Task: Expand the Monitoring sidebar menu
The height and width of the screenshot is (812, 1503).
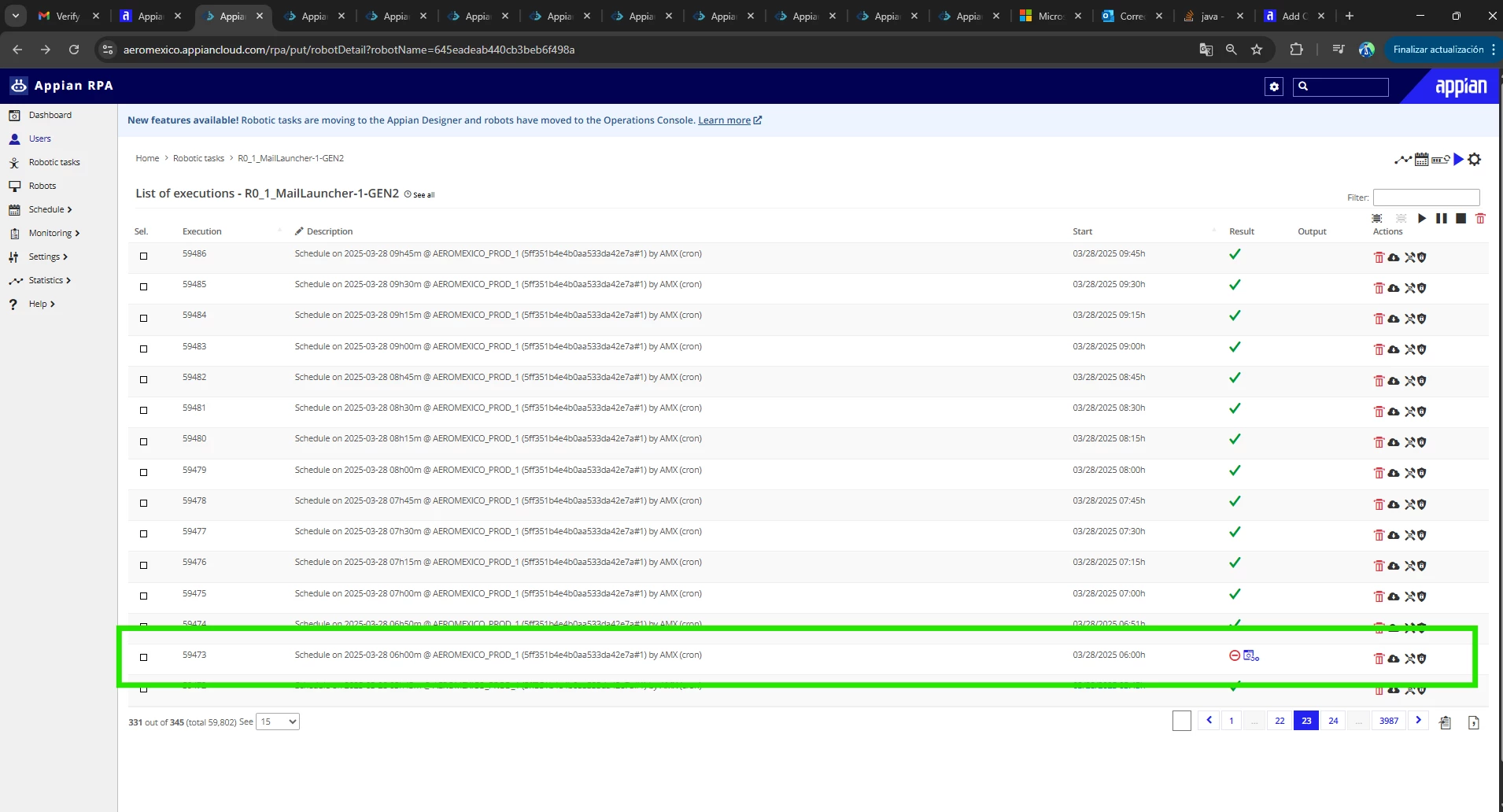Action: [54, 233]
